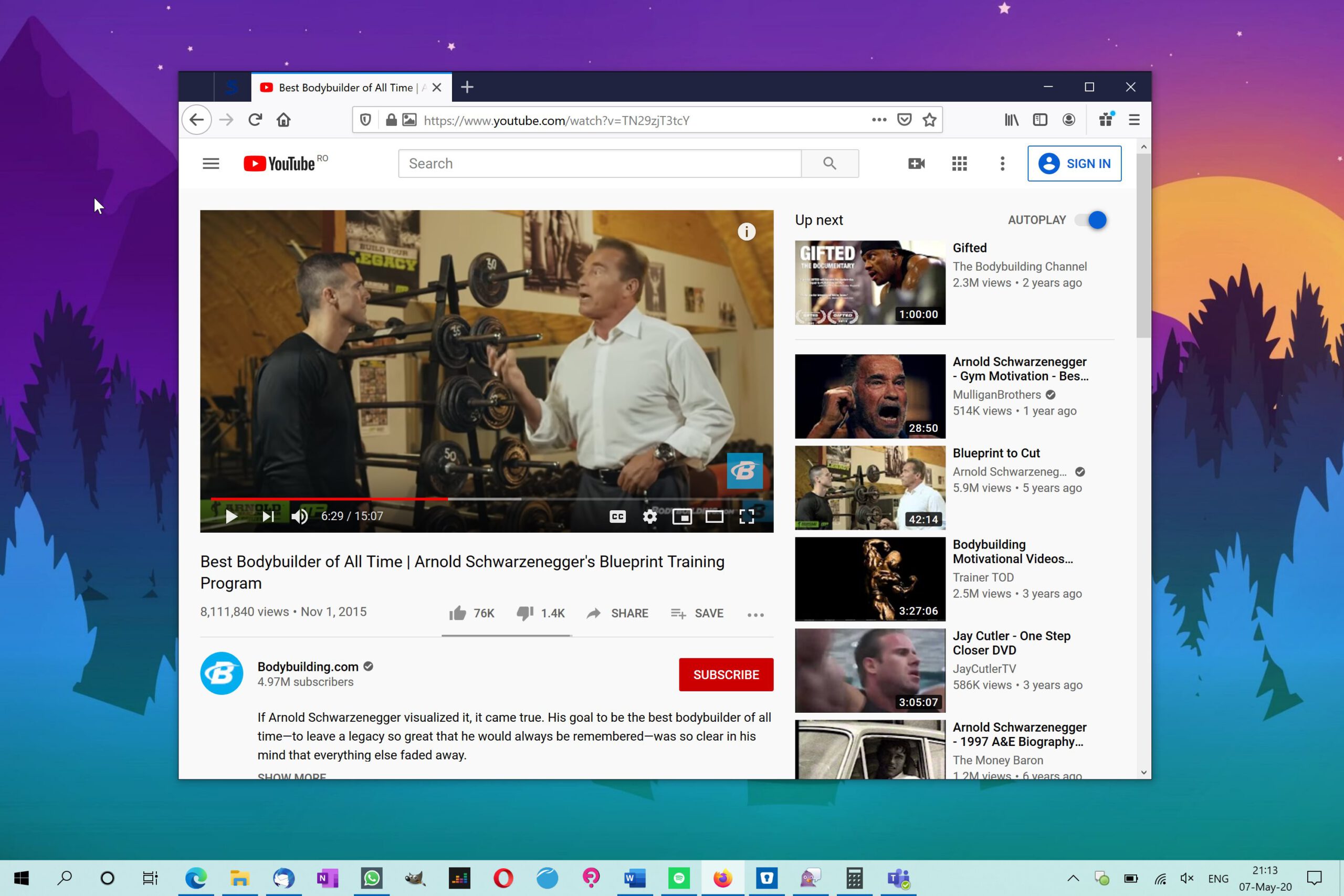
Task: Open Jay Cutler One Step Closer DVD
Action: (x=1012, y=643)
